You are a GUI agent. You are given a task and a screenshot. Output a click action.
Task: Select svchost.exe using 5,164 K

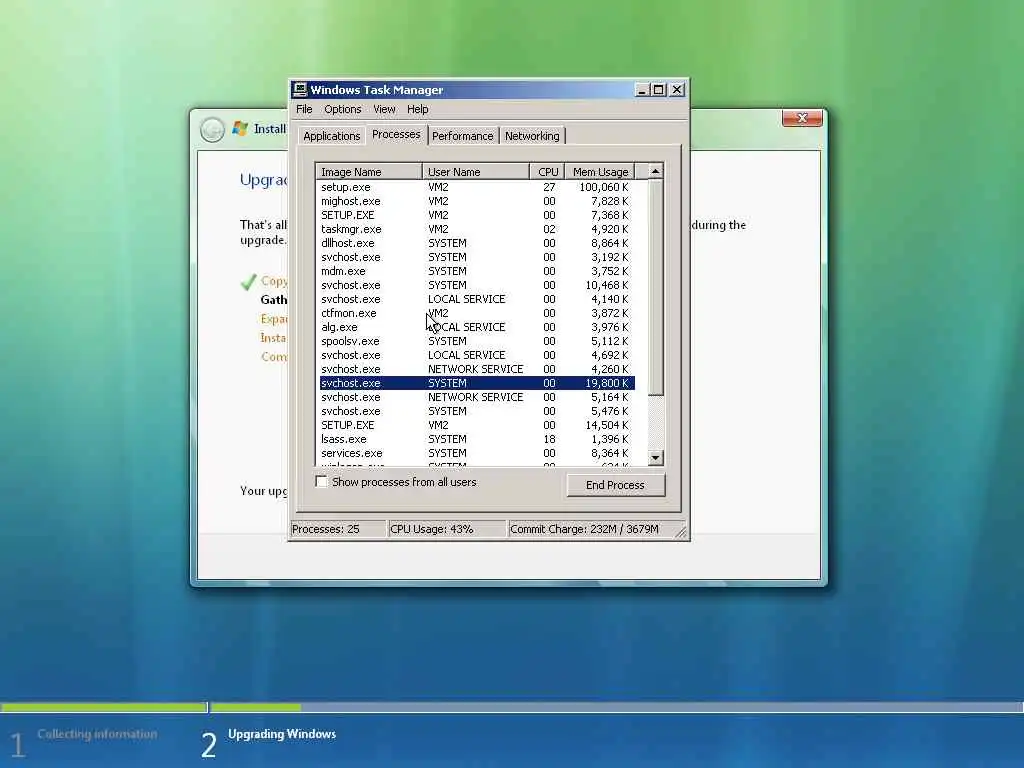pyautogui.click(x=477, y=397)
